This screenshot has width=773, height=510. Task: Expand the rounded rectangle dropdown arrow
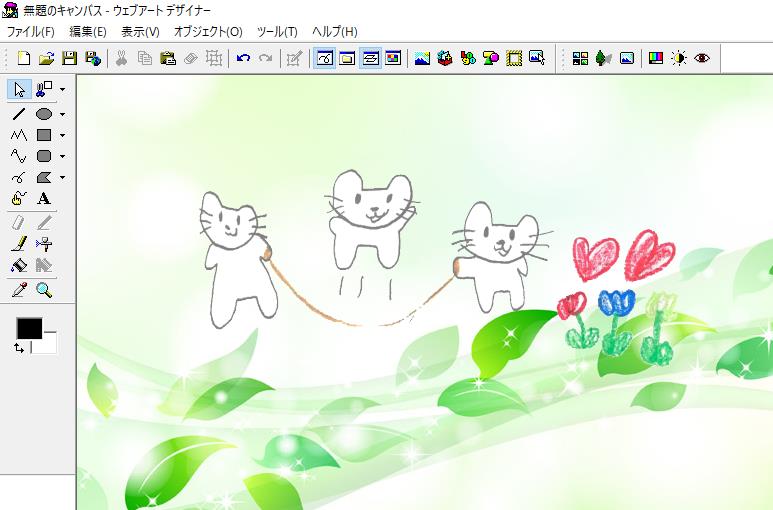coord(62,157)
